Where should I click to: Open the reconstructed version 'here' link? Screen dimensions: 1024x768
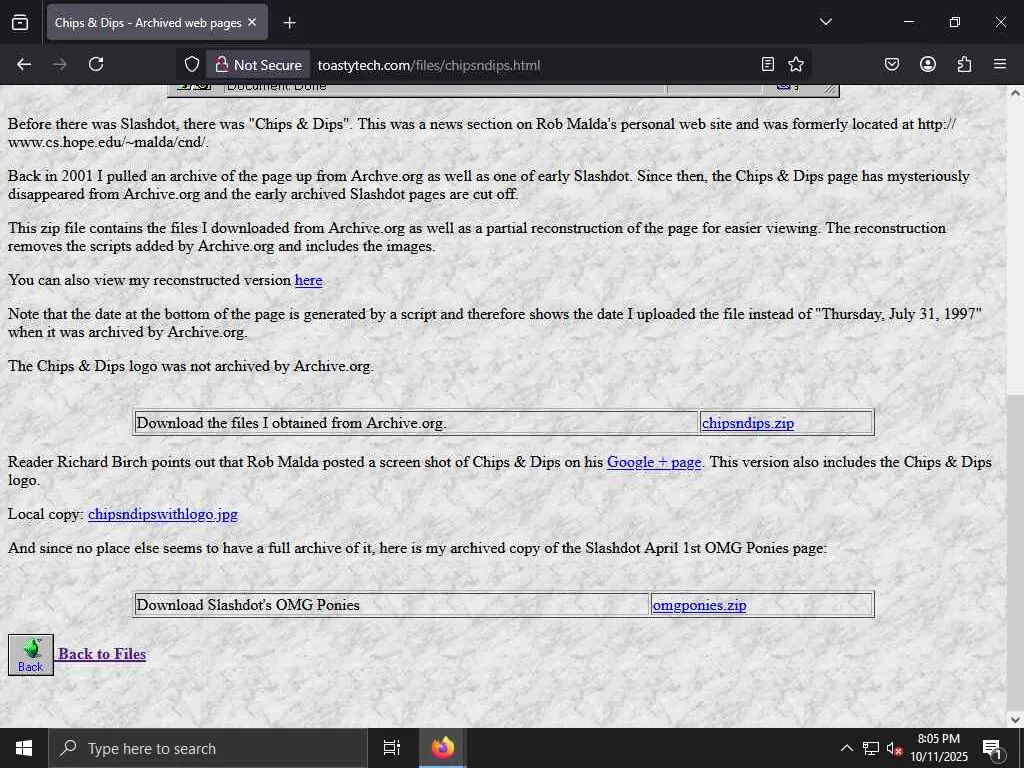(x=308, y=280)
